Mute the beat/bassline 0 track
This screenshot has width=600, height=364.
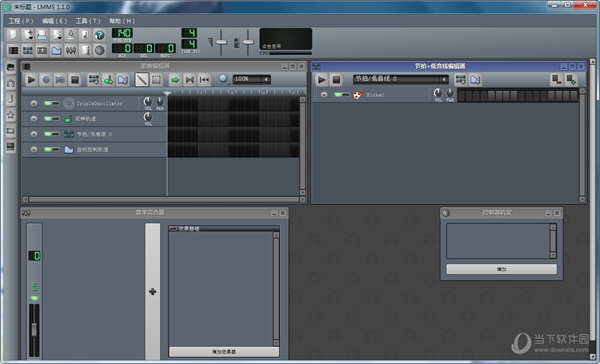pyautogui.click(x=47, y=134)
